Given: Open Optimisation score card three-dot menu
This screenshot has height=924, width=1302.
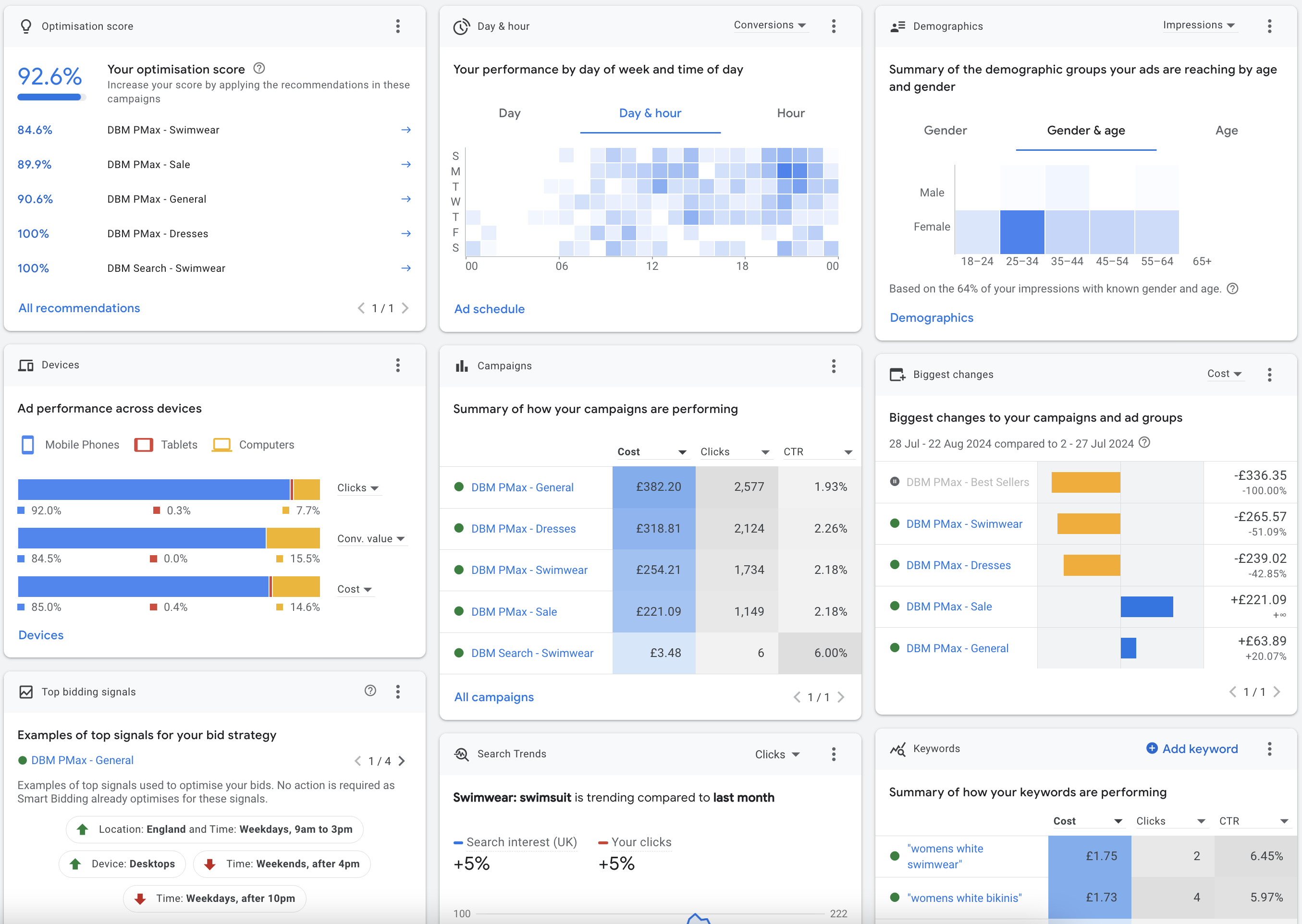Looking at the screenshot, I should [x=398, y=26].
